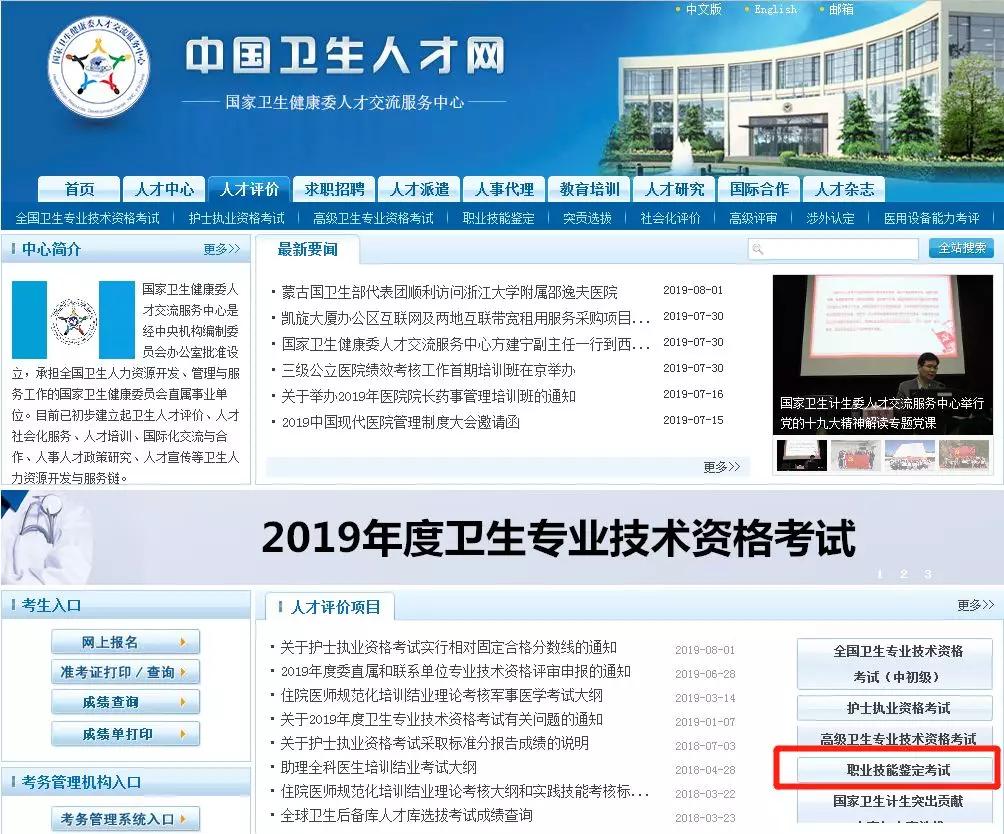The width and height of the screenshot is (1004, 834).
Task: Click the main news slideshow image
Action: pos(883,355)
